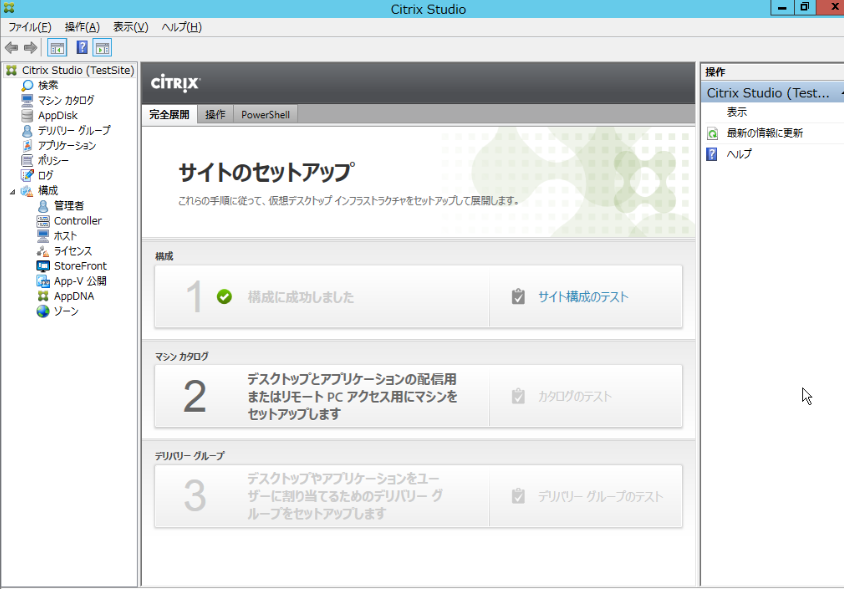Click the refresh icon next to 最新の情報に更新
The width and height of the screenshot is (844, 589).
click(x=713, y=134)
